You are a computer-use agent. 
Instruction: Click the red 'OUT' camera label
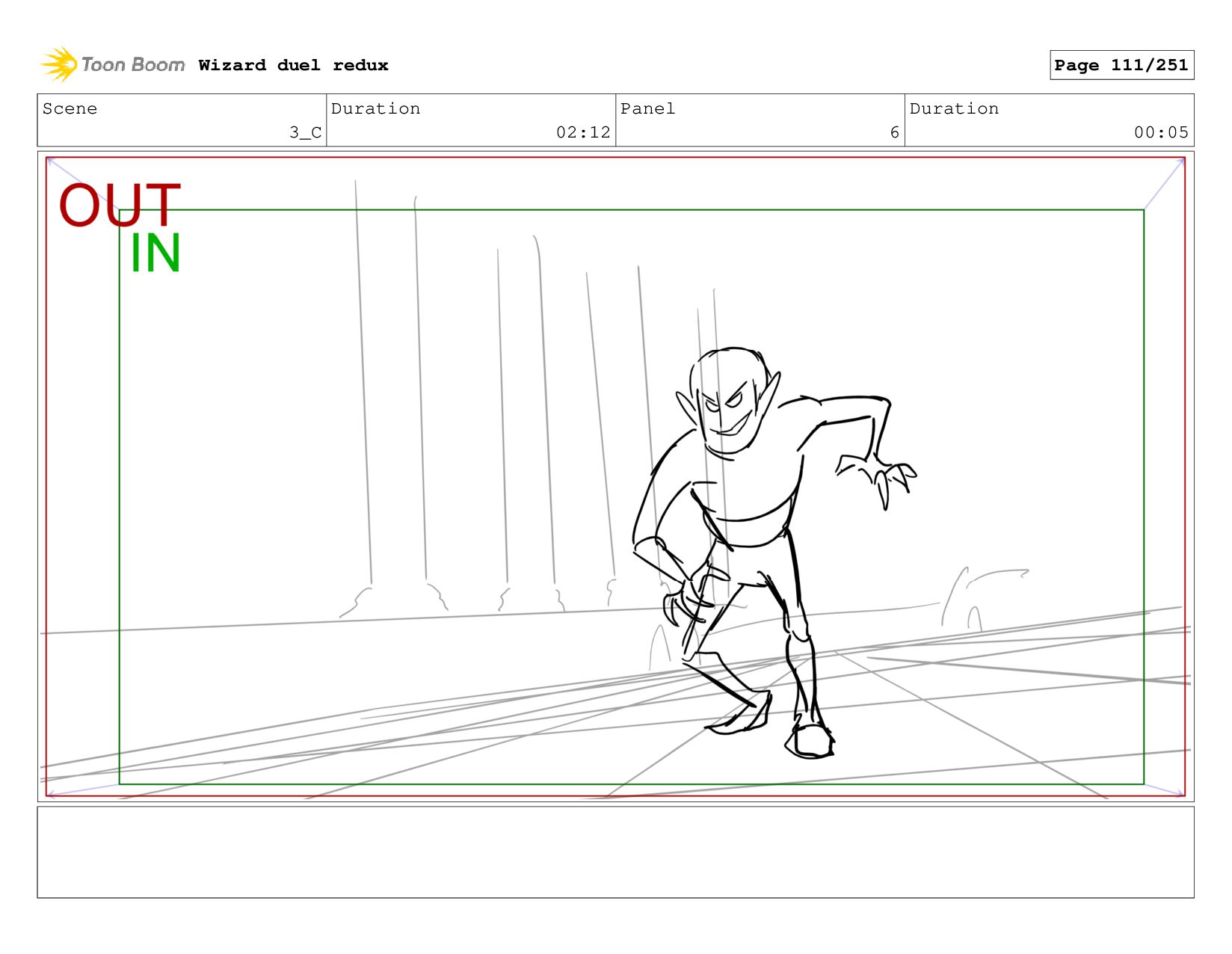120,205
